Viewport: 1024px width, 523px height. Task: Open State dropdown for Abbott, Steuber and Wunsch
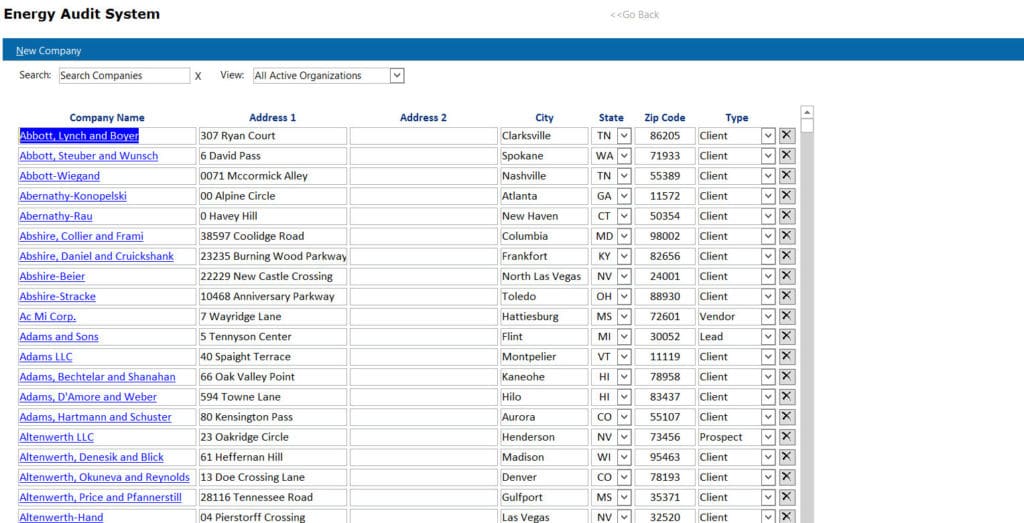click(624, 155)
